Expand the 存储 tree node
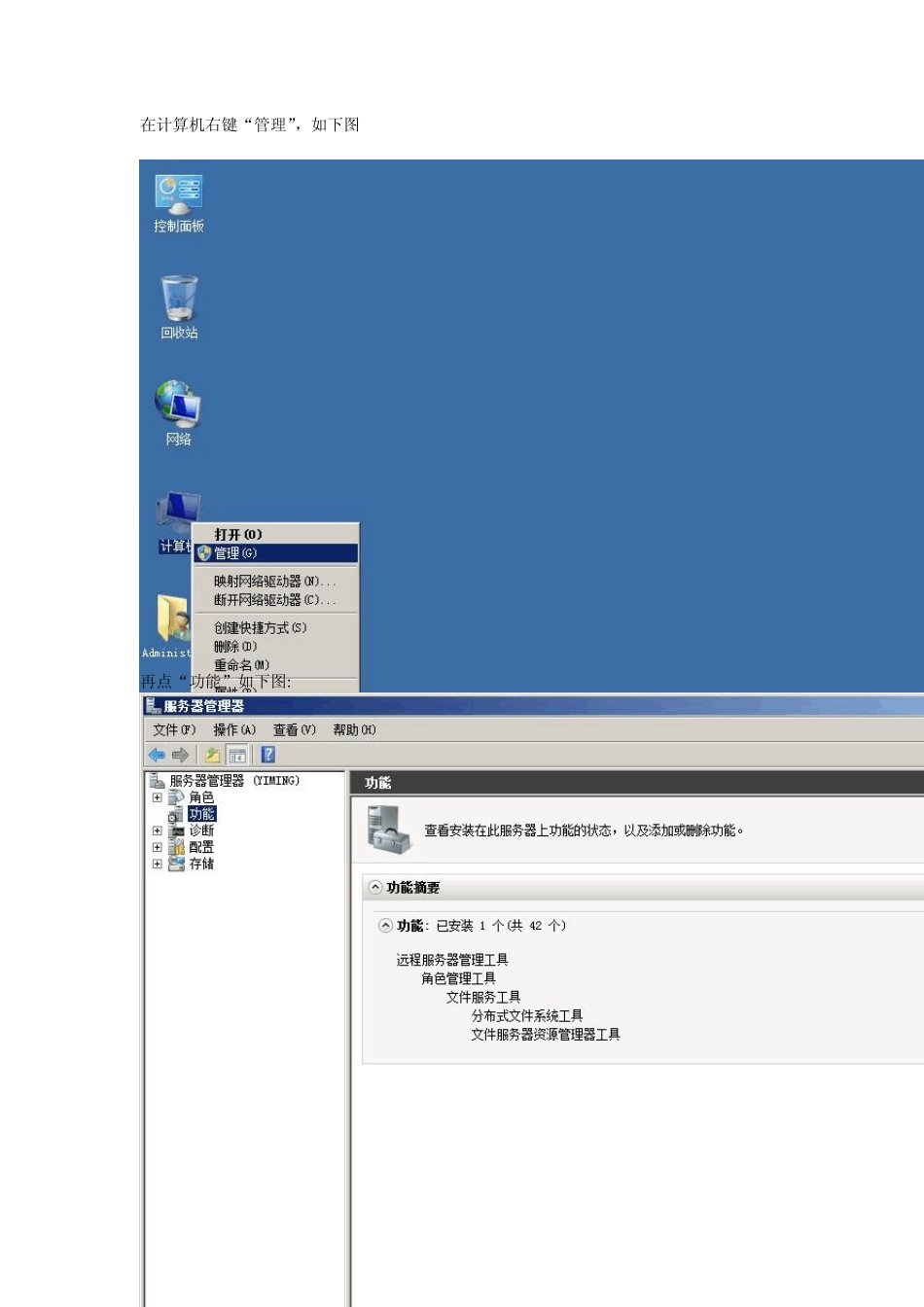Viewport: 924px width, 1307px height. click(157, 864)
